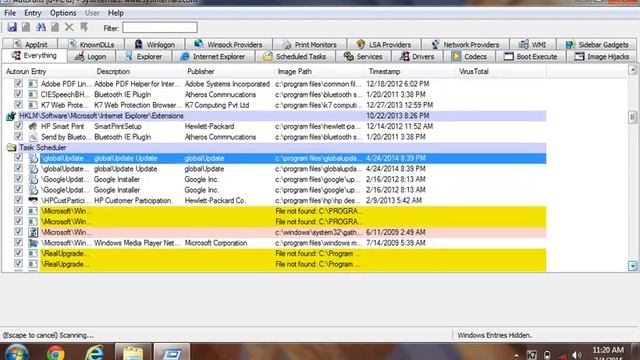Sort by the Description column header
The image size is (640, 360).
point(139,71)
